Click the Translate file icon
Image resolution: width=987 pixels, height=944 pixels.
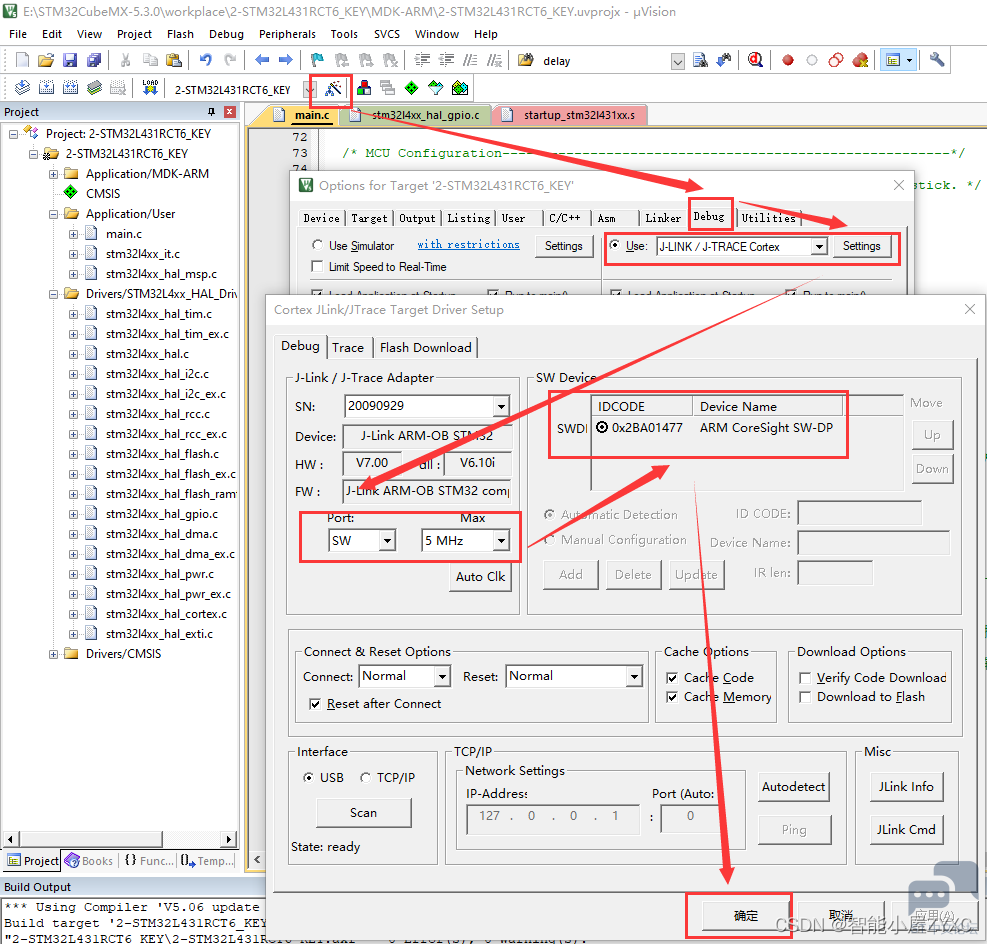coord(22,87)
